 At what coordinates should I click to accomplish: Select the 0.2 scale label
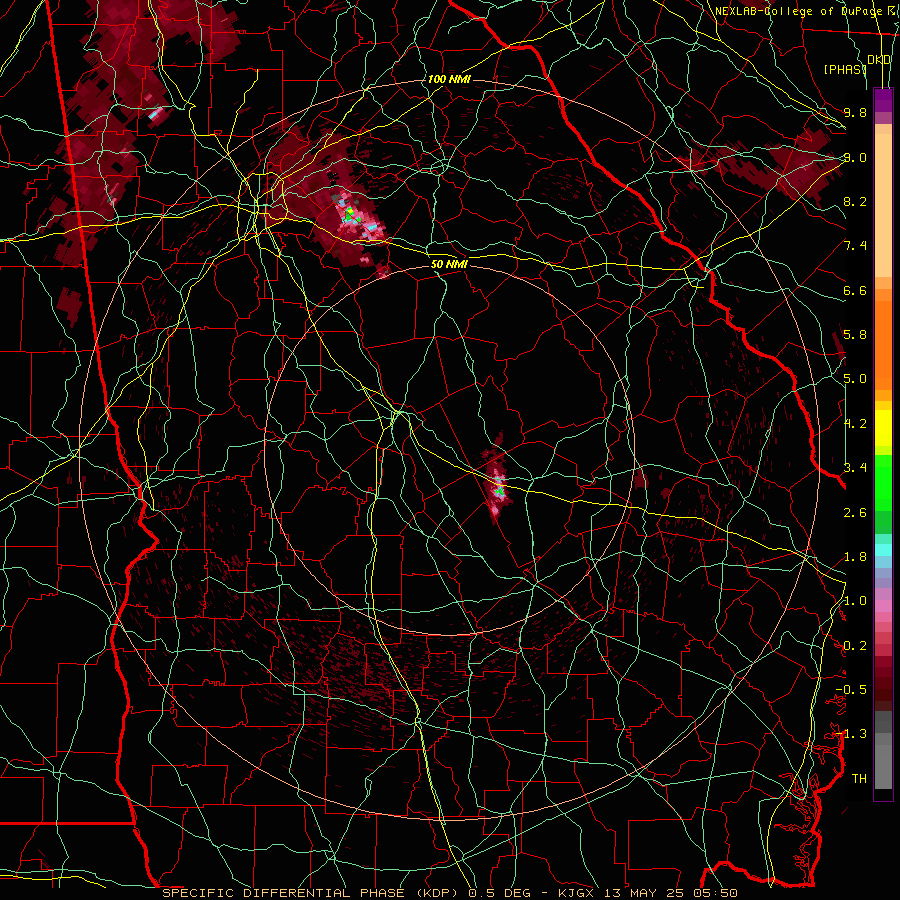click(855, 646)
